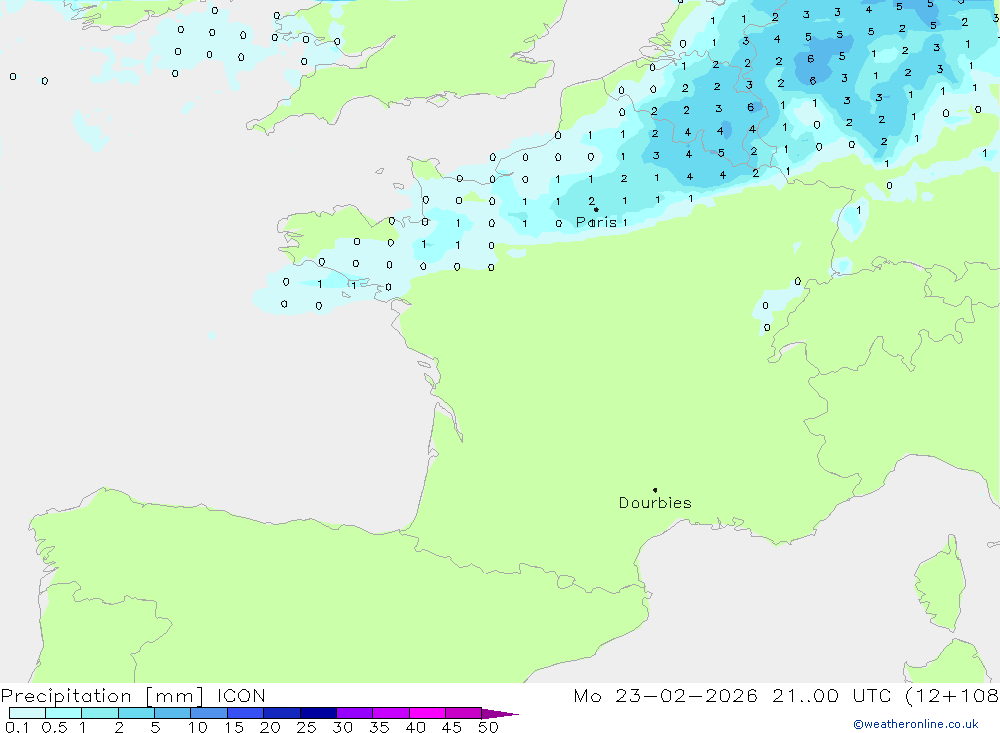The image size is (1000, 733).
Task: Click the '(12+108' forecast run text
Action: point(952,695)
